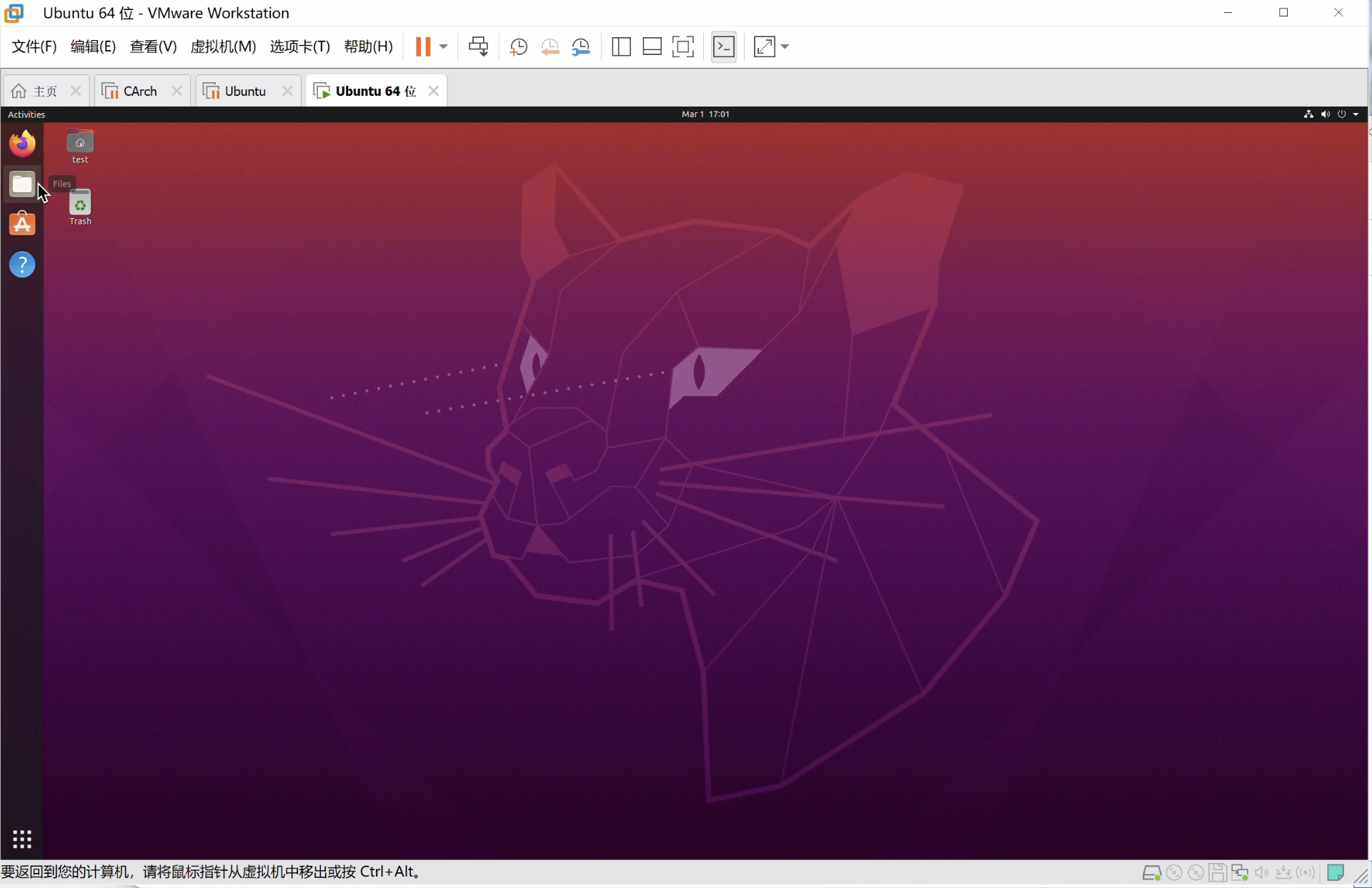Screen dimensions: 1372x888
Task: Open Ubuntu Software from the dock
Action: click(x=22, y=224)
